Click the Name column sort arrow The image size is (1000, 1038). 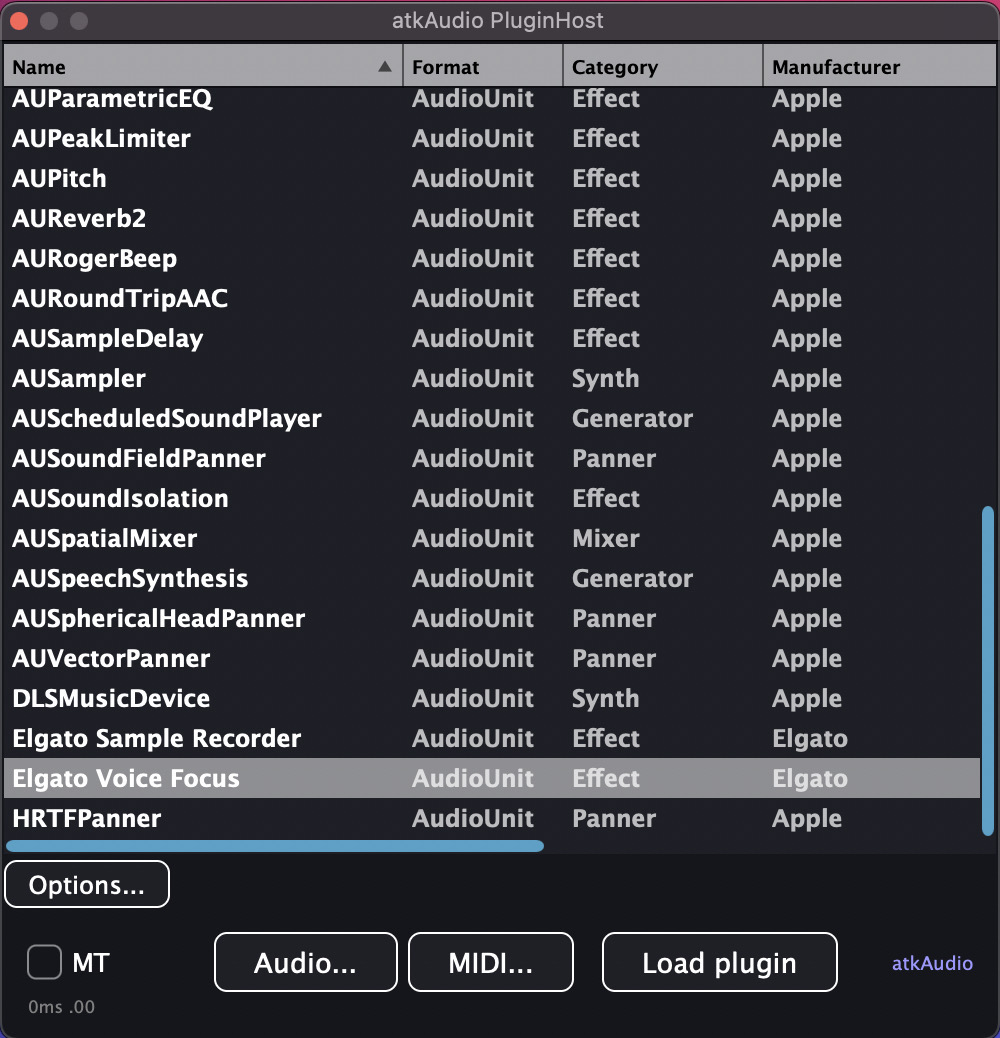(x=385, y=67)
